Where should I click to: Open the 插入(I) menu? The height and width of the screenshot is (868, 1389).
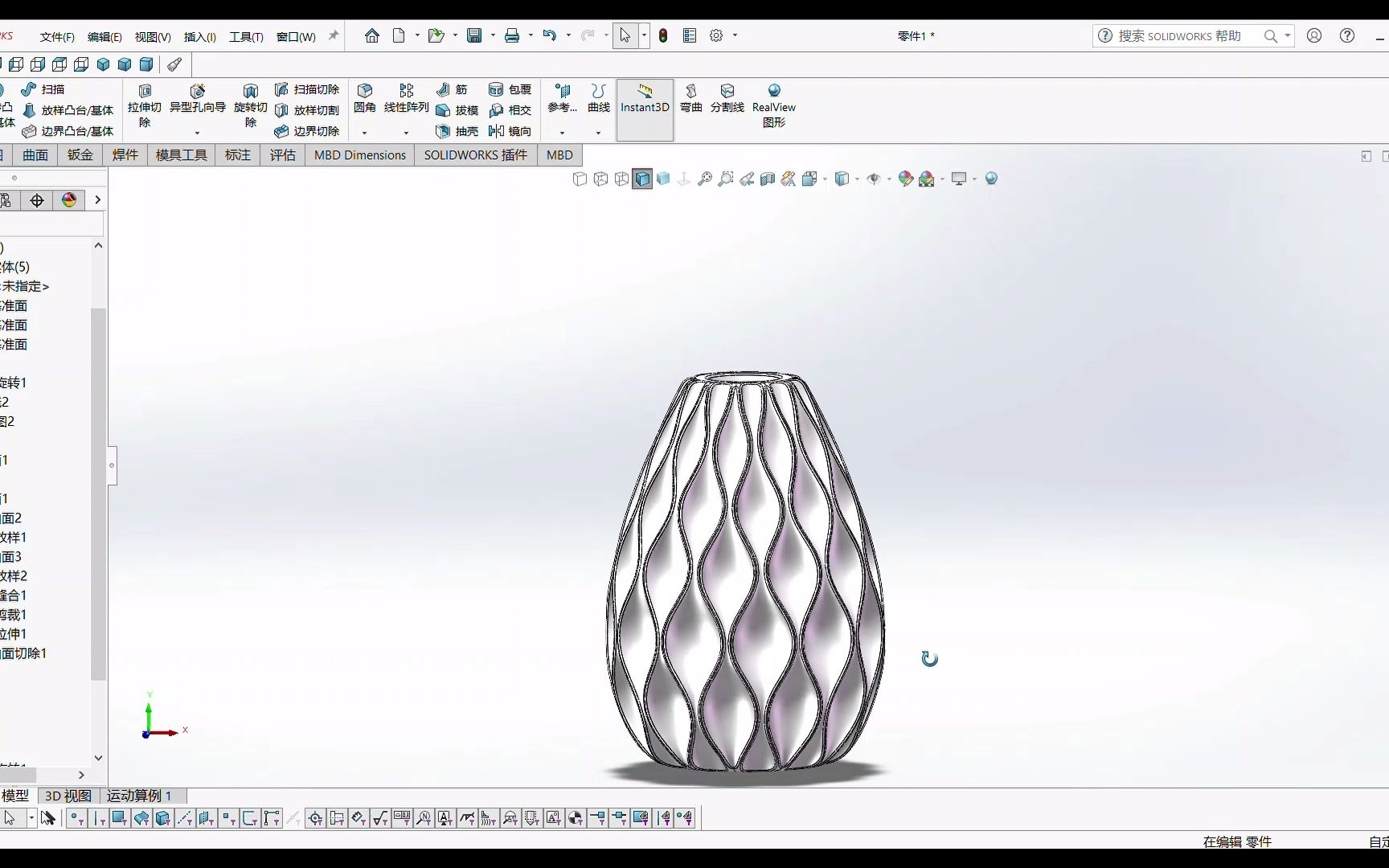199,36
